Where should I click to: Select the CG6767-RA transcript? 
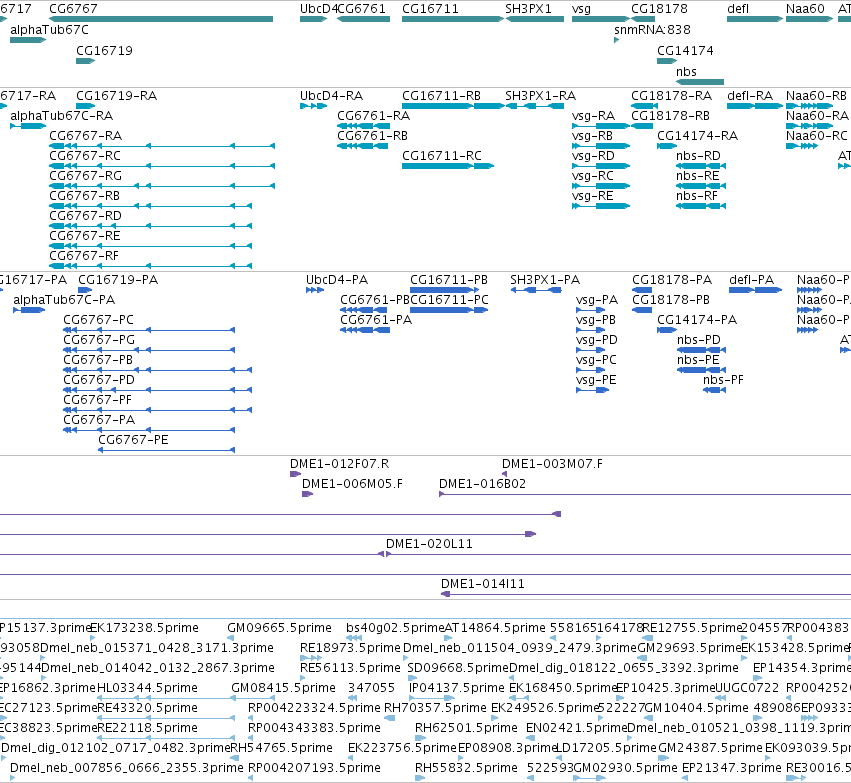[x=162, y=146]
